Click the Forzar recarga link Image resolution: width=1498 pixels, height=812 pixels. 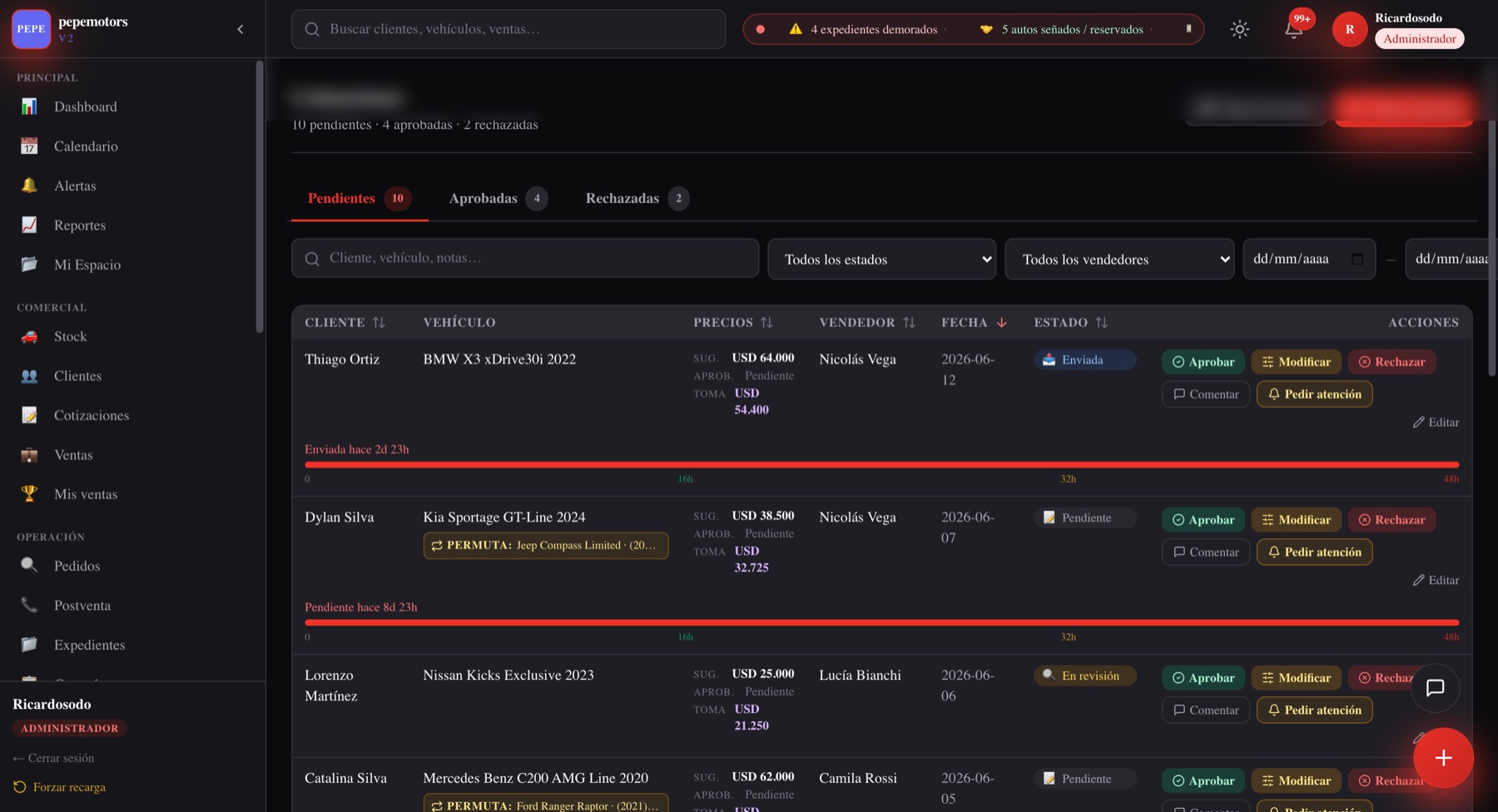60,787
